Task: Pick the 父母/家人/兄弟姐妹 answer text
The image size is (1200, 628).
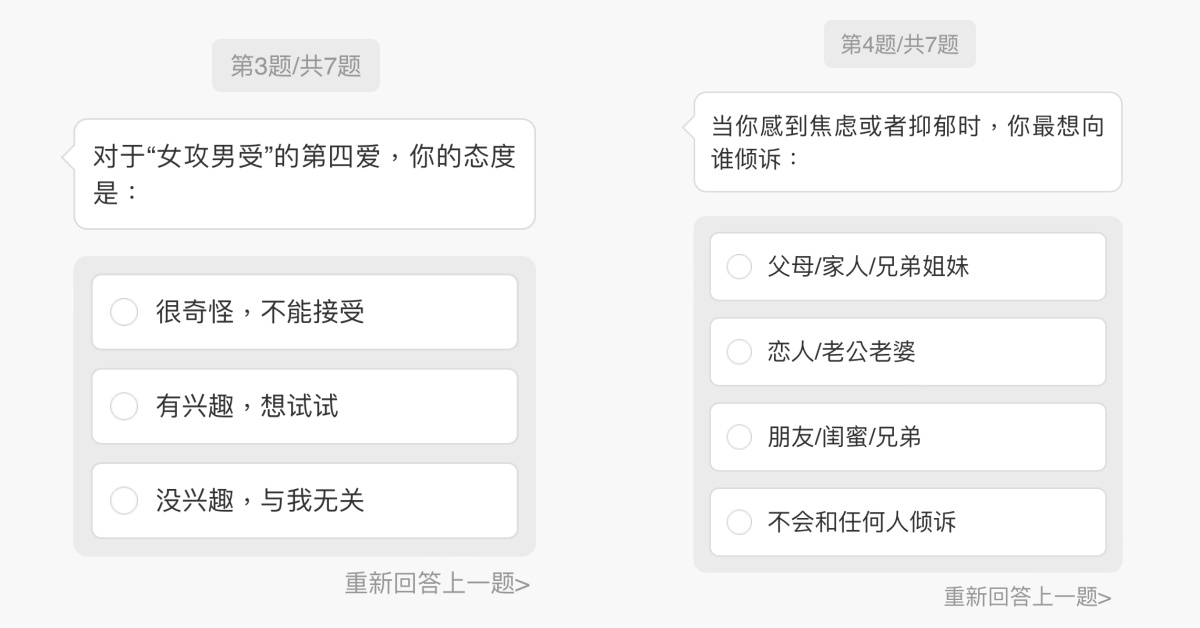Action: (868, 267)
